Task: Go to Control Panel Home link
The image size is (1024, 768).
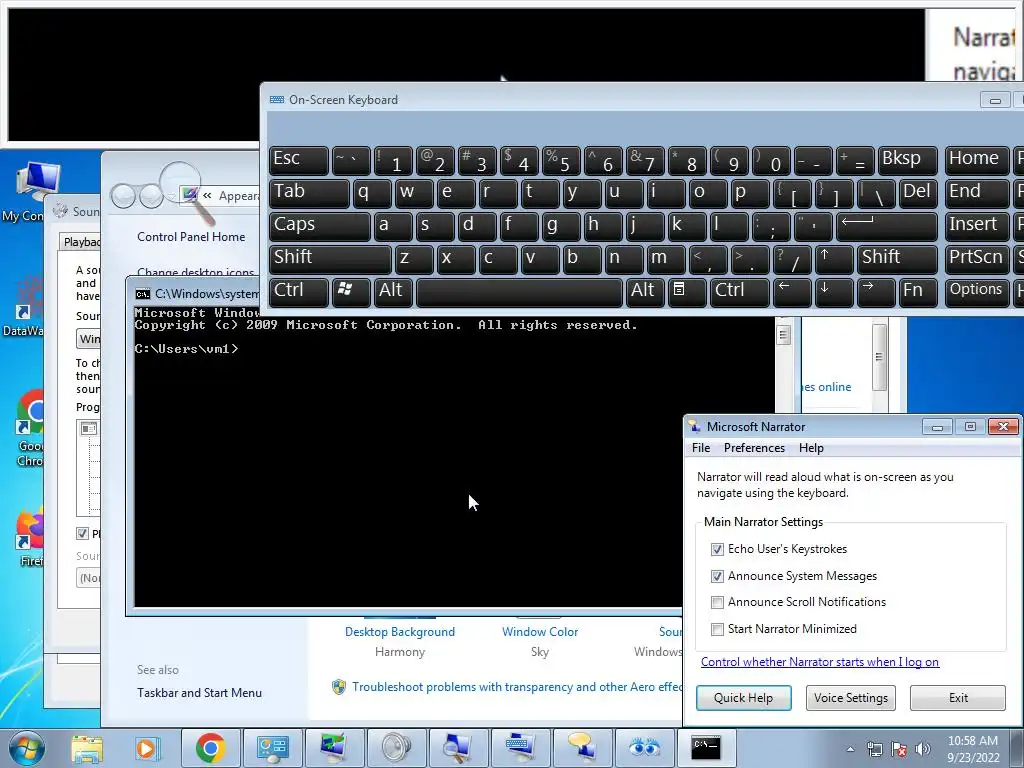Action: click(191, 236)
